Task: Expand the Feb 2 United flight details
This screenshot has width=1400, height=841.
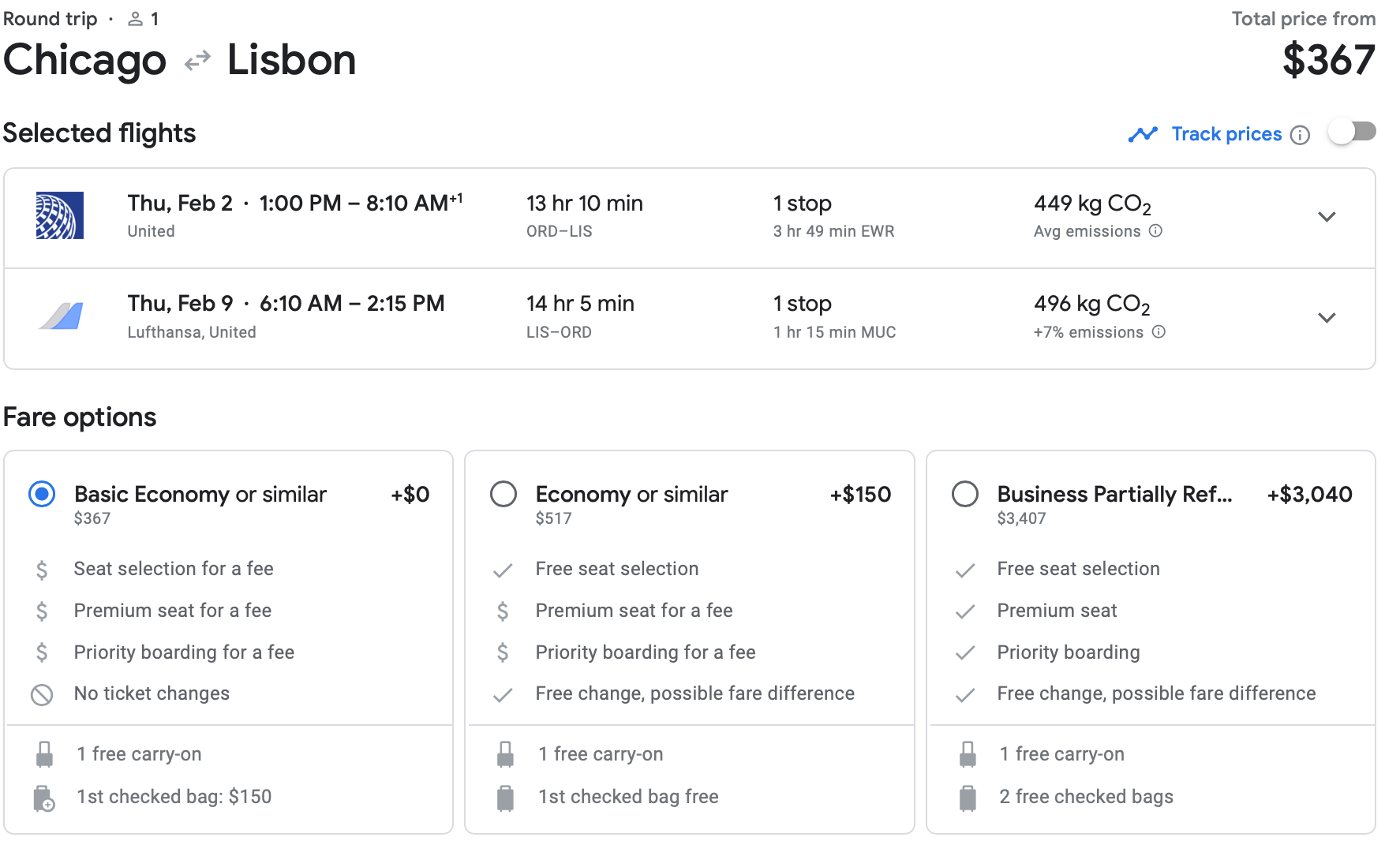Action: coord(1327,217)
